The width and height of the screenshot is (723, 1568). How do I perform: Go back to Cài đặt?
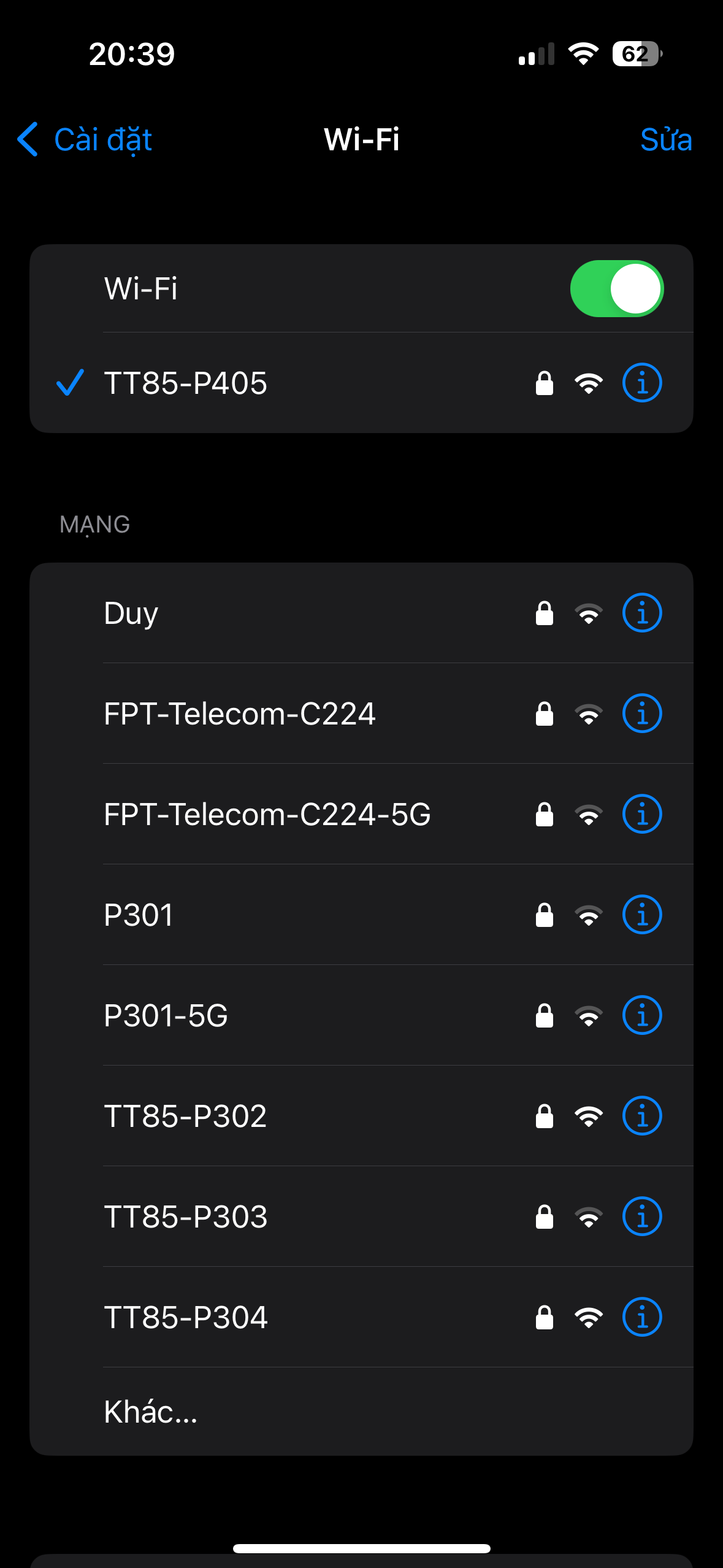click(86, 140)
